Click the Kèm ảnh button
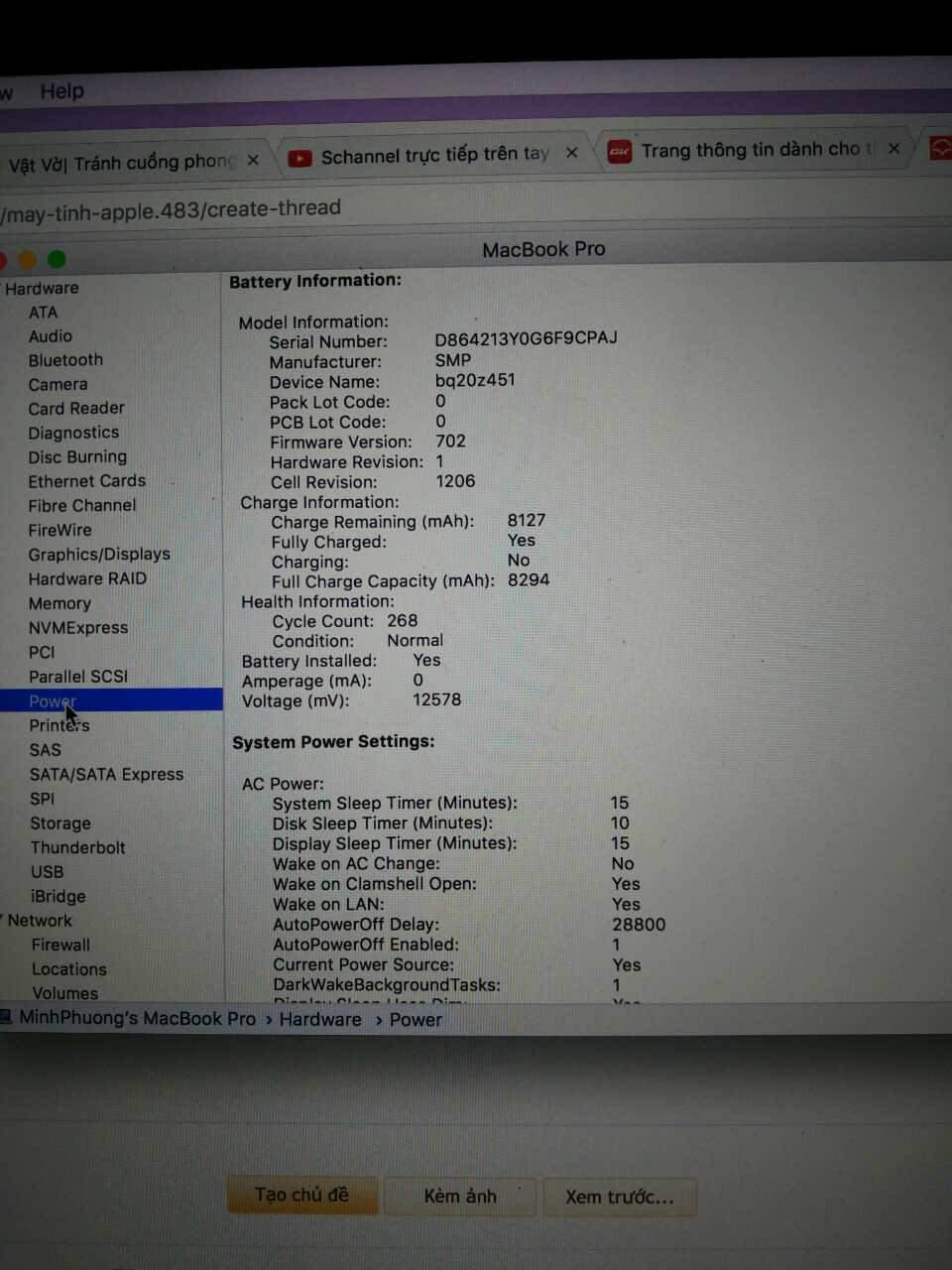 460,1196
